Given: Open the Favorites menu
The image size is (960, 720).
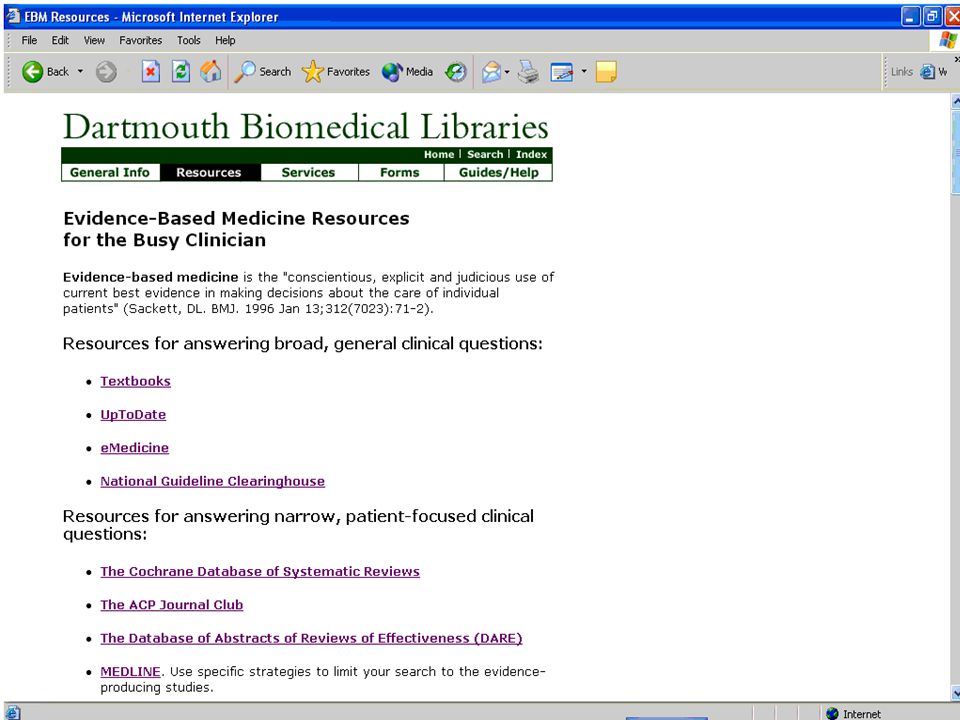Looking at the screenshot, I should click(141, 40).
